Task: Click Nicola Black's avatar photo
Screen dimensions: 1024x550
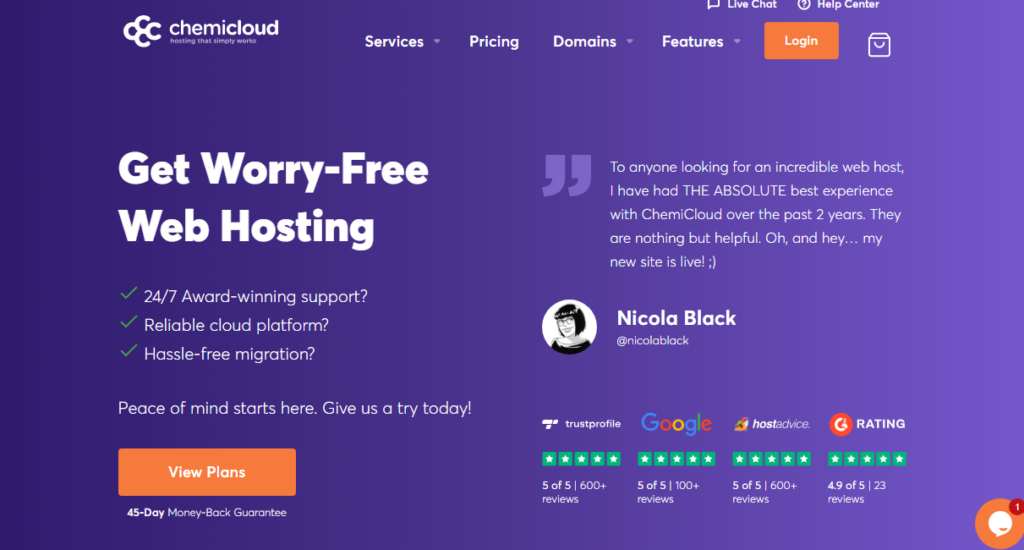Action: coord(569,327)
